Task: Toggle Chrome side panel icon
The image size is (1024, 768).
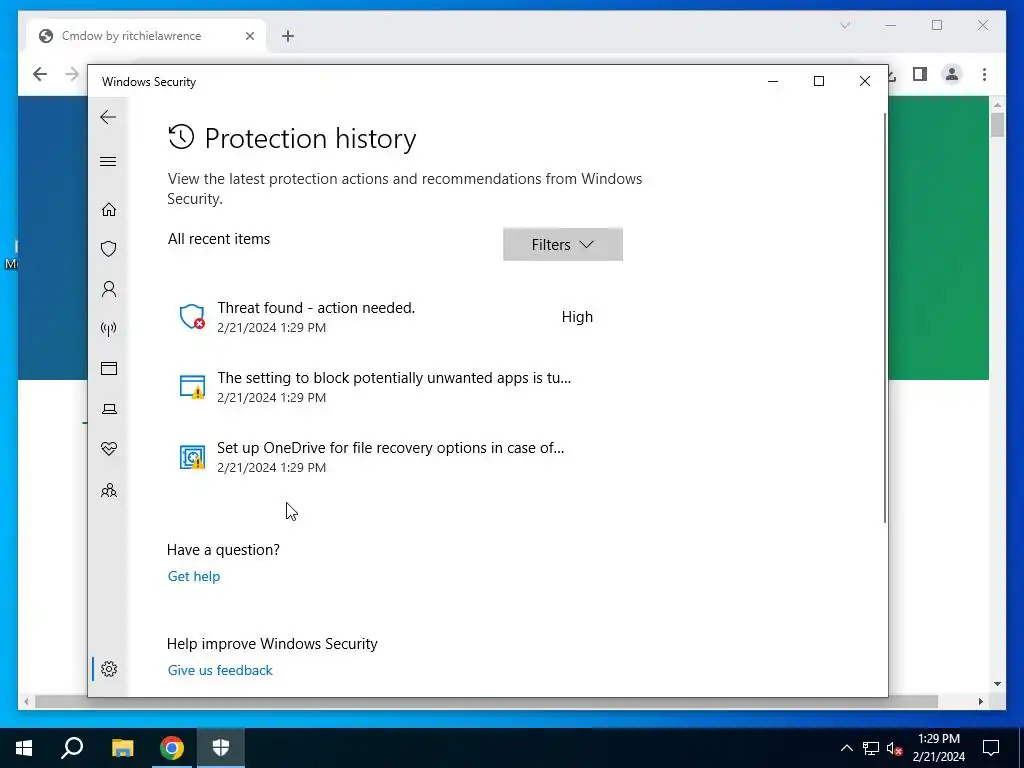Action: (920, 74)
